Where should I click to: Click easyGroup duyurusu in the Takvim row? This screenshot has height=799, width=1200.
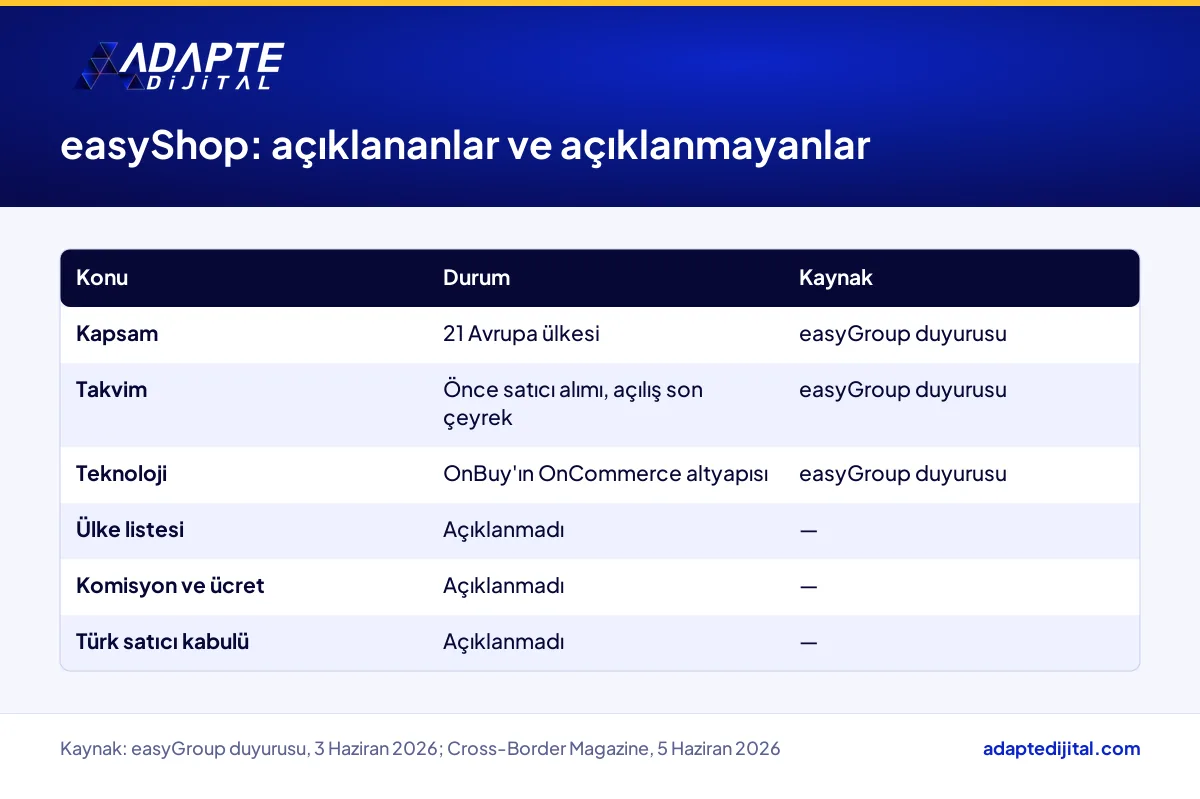click(x=903, y=390)
